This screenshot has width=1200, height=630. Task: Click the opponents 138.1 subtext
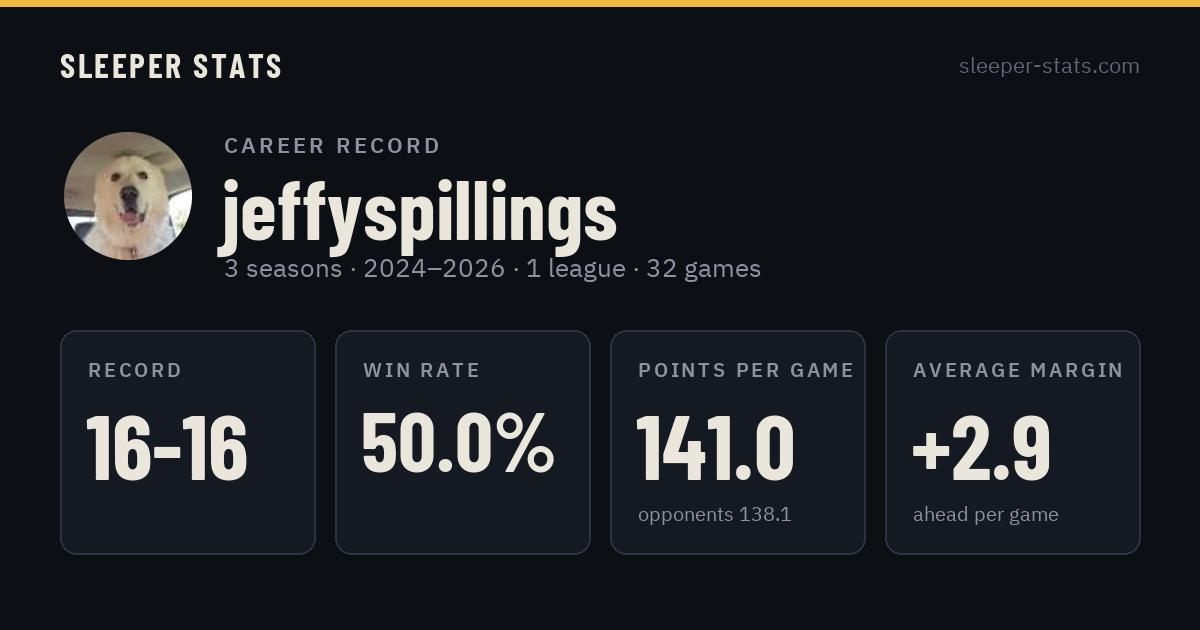click(x=714, y=515)
